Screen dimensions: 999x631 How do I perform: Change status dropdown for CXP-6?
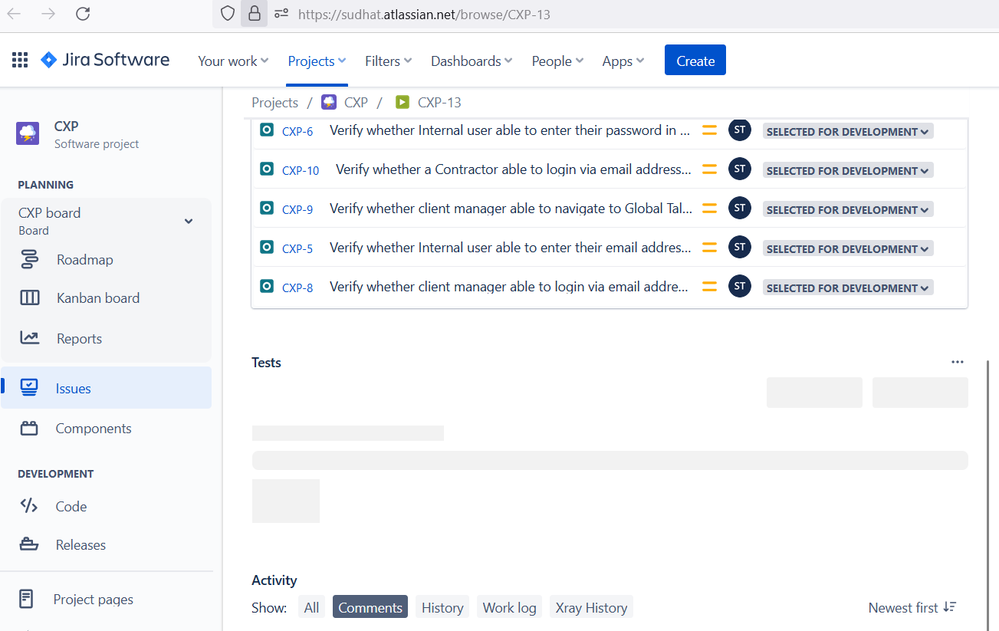click(847, 131)
